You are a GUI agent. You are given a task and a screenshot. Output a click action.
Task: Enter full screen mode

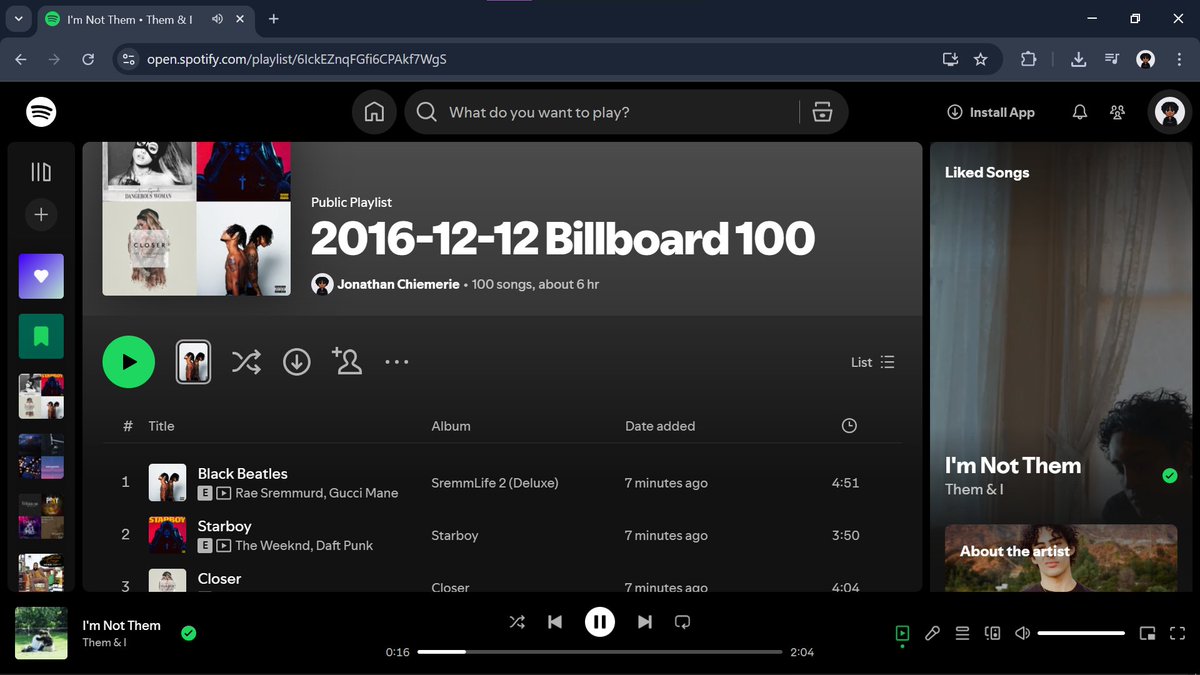(x=1177, y=633)
